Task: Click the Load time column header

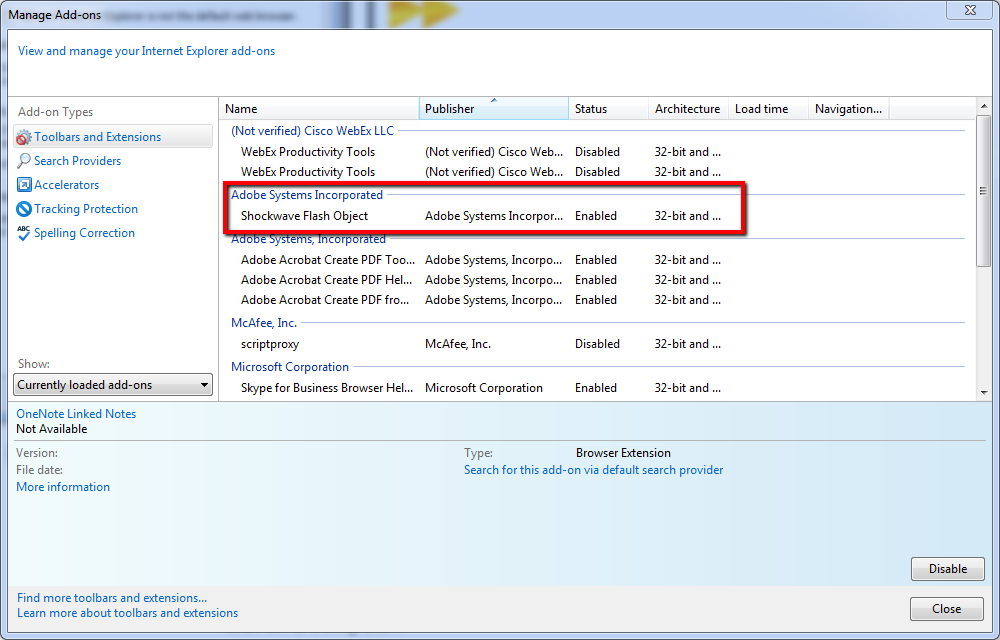Action: (768, 109)
